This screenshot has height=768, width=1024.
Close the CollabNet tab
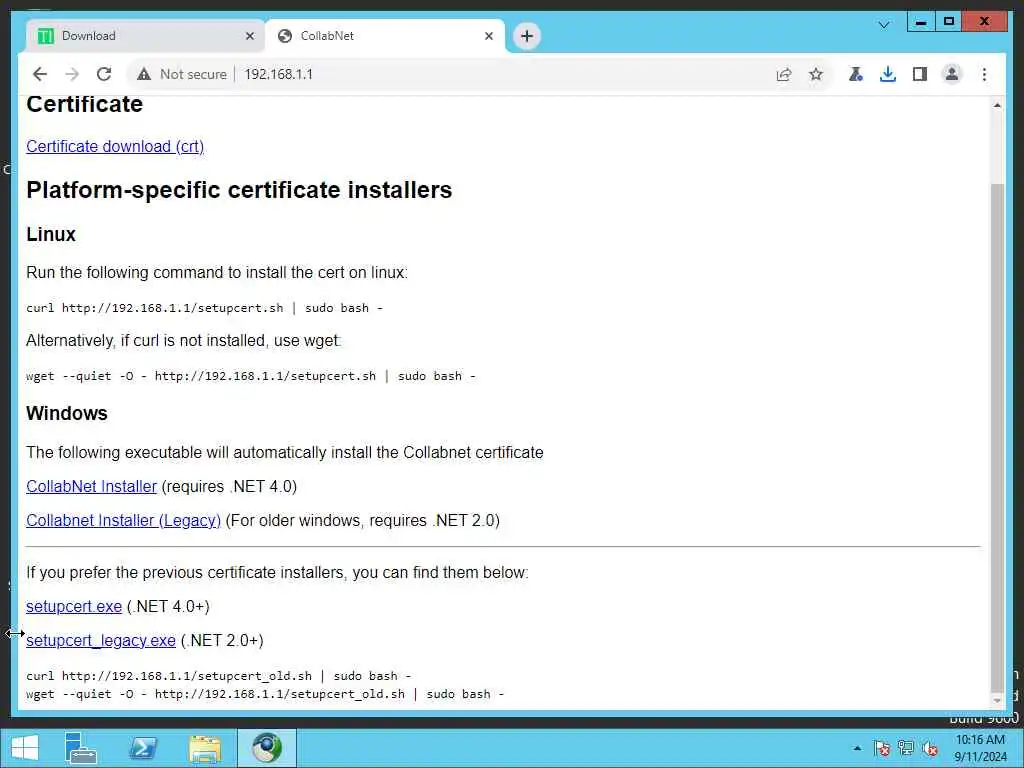click(488, 37)
